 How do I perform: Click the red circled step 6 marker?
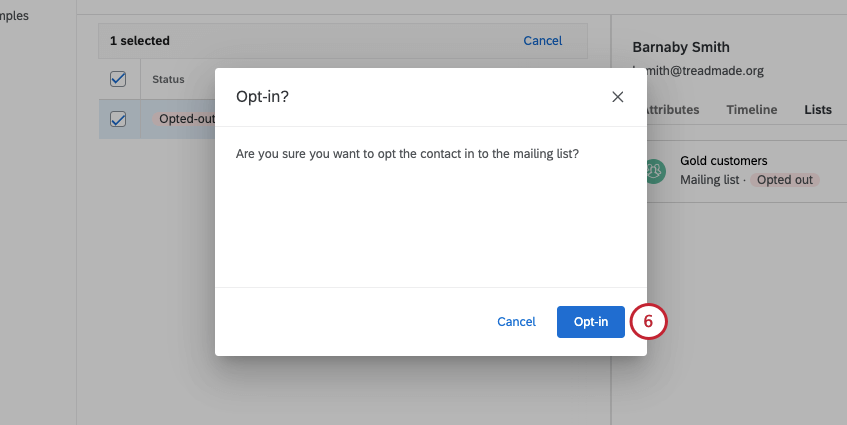pos(648,322)
